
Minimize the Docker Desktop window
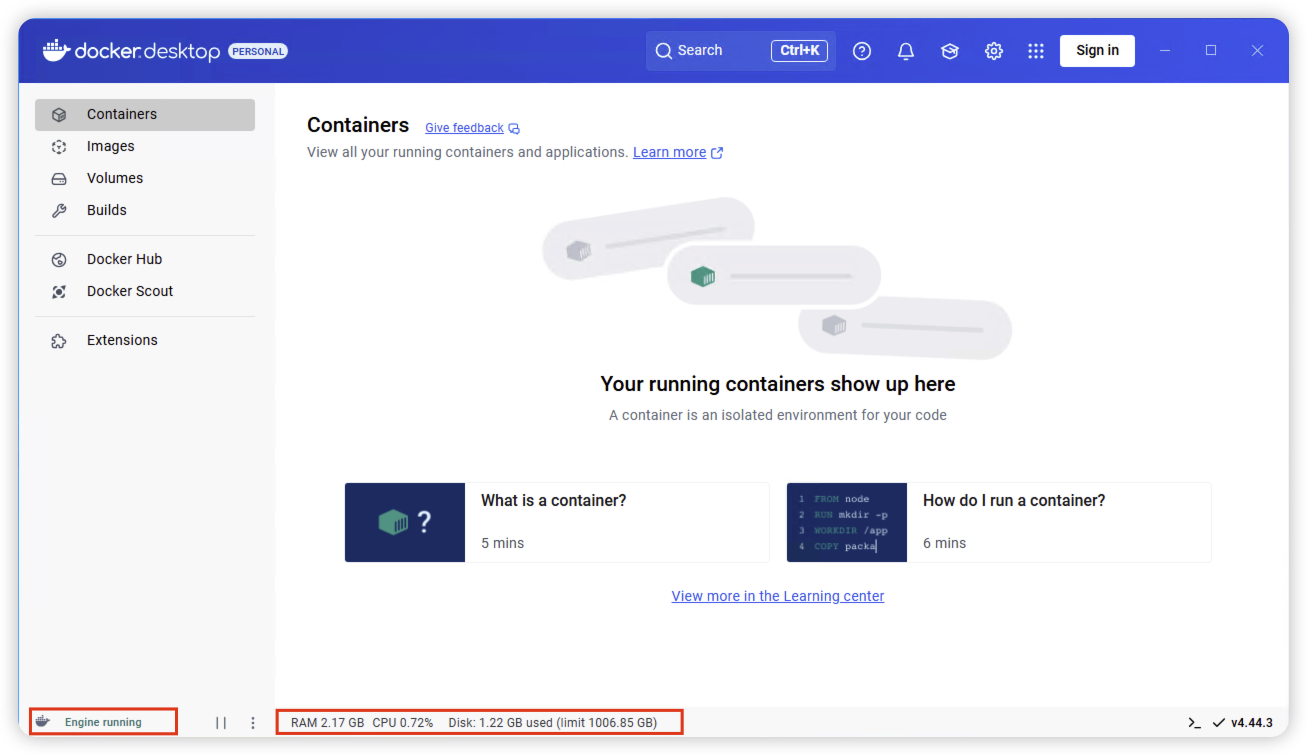click(1165, 50)
